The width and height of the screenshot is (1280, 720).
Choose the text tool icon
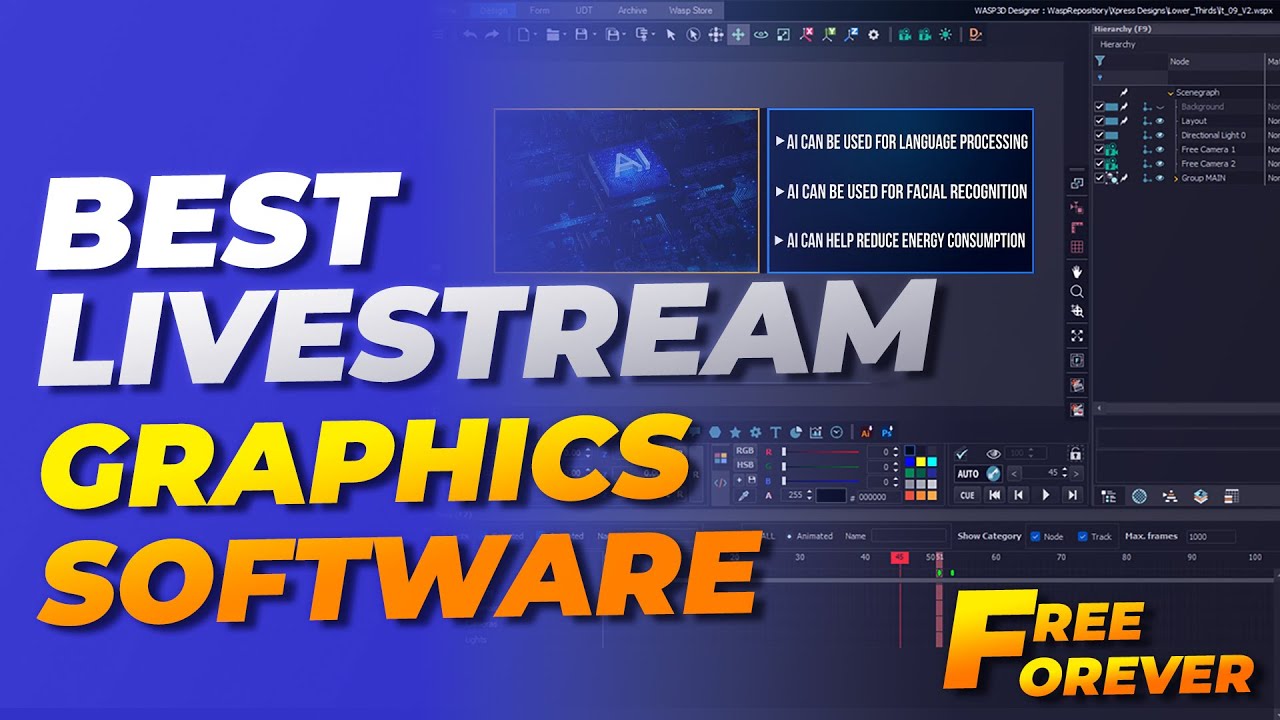click(775, 432)
